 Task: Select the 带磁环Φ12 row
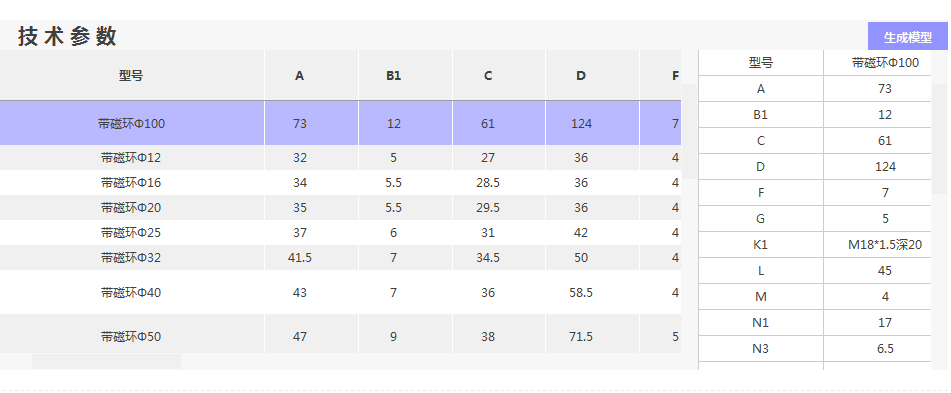click(340, 158)
